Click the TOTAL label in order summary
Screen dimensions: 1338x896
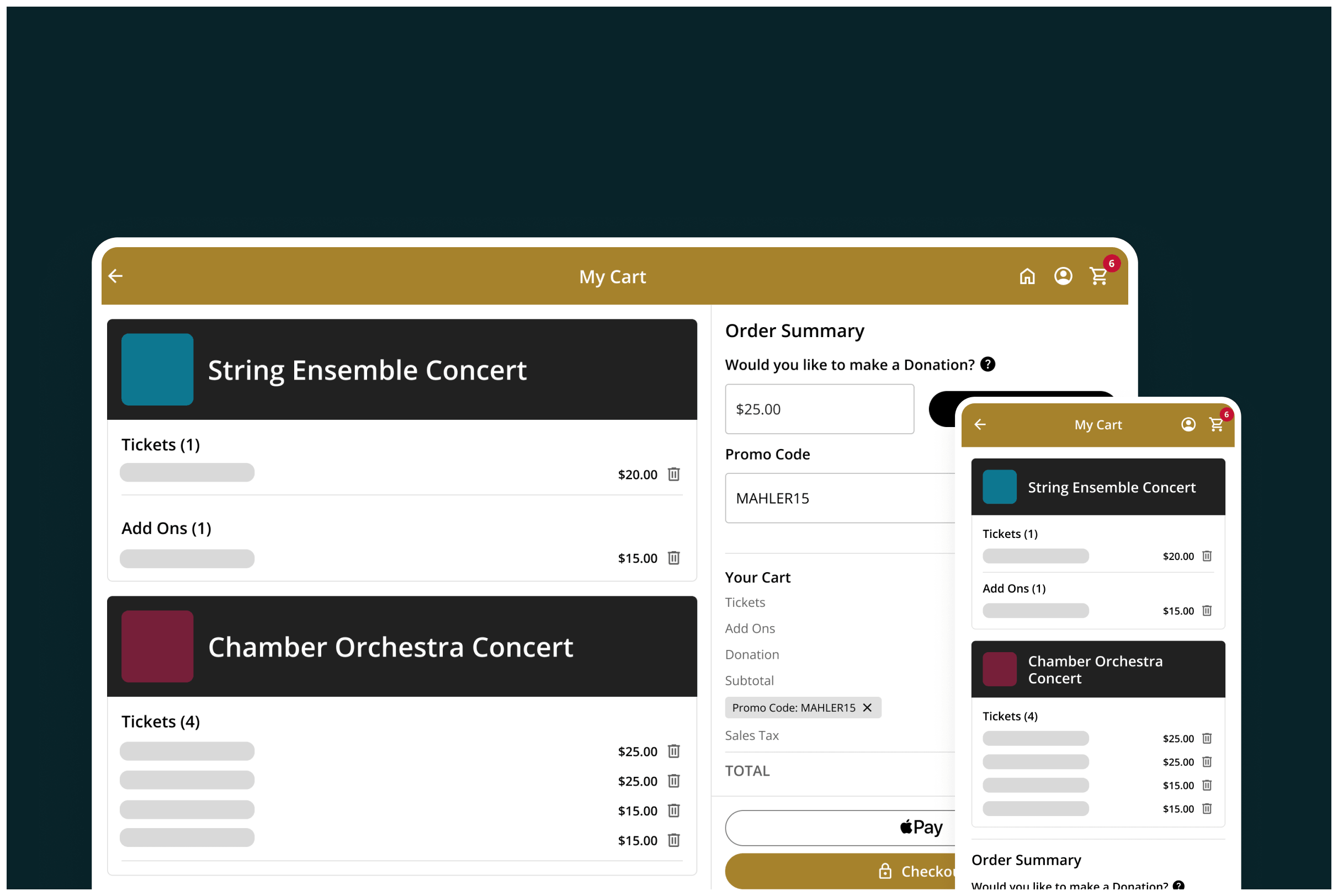[747, 770]
